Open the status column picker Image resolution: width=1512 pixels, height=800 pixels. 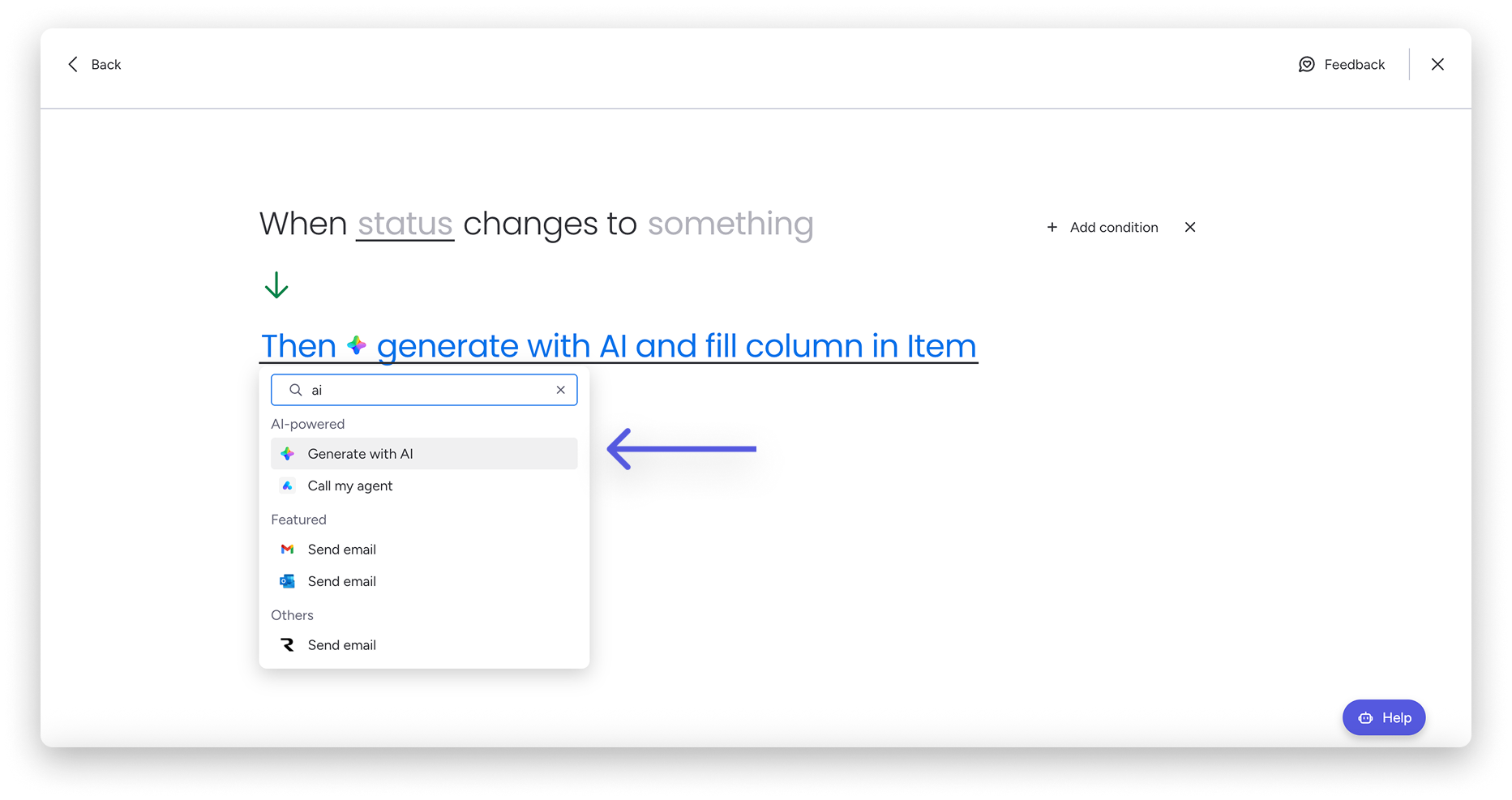tap(405, 224)
